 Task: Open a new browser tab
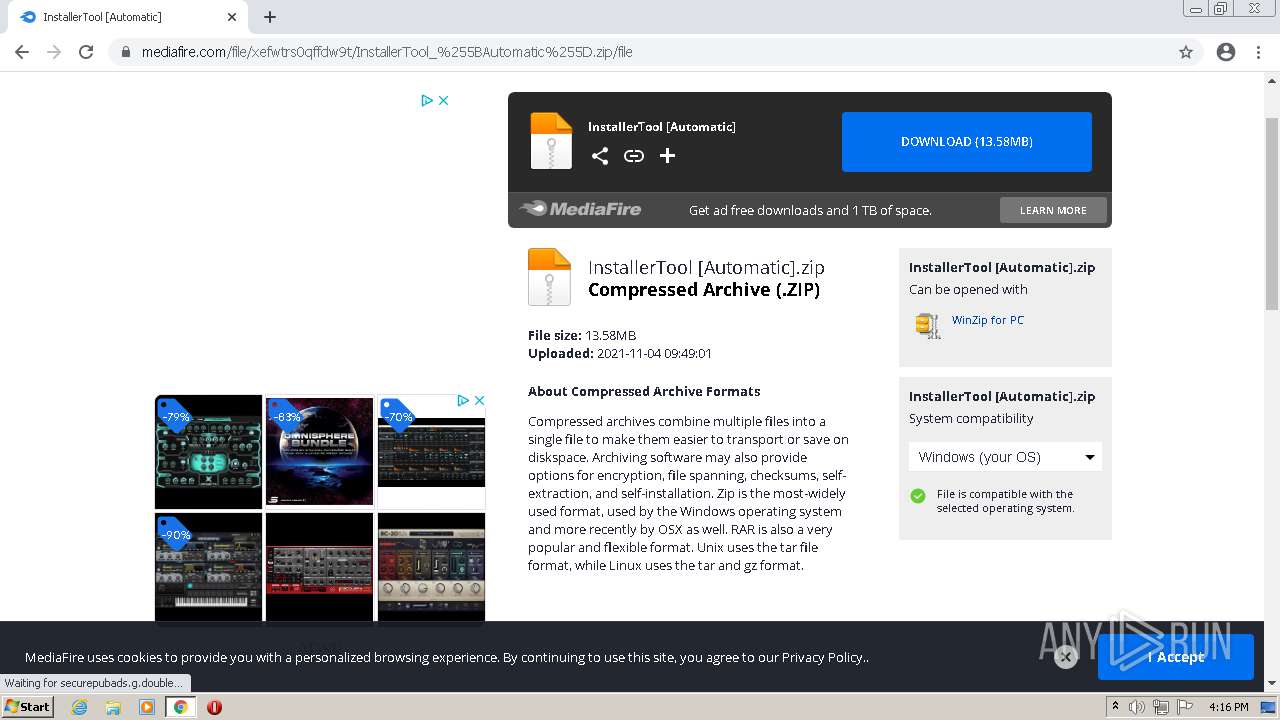pyautogui.click(x=270, y=17)
